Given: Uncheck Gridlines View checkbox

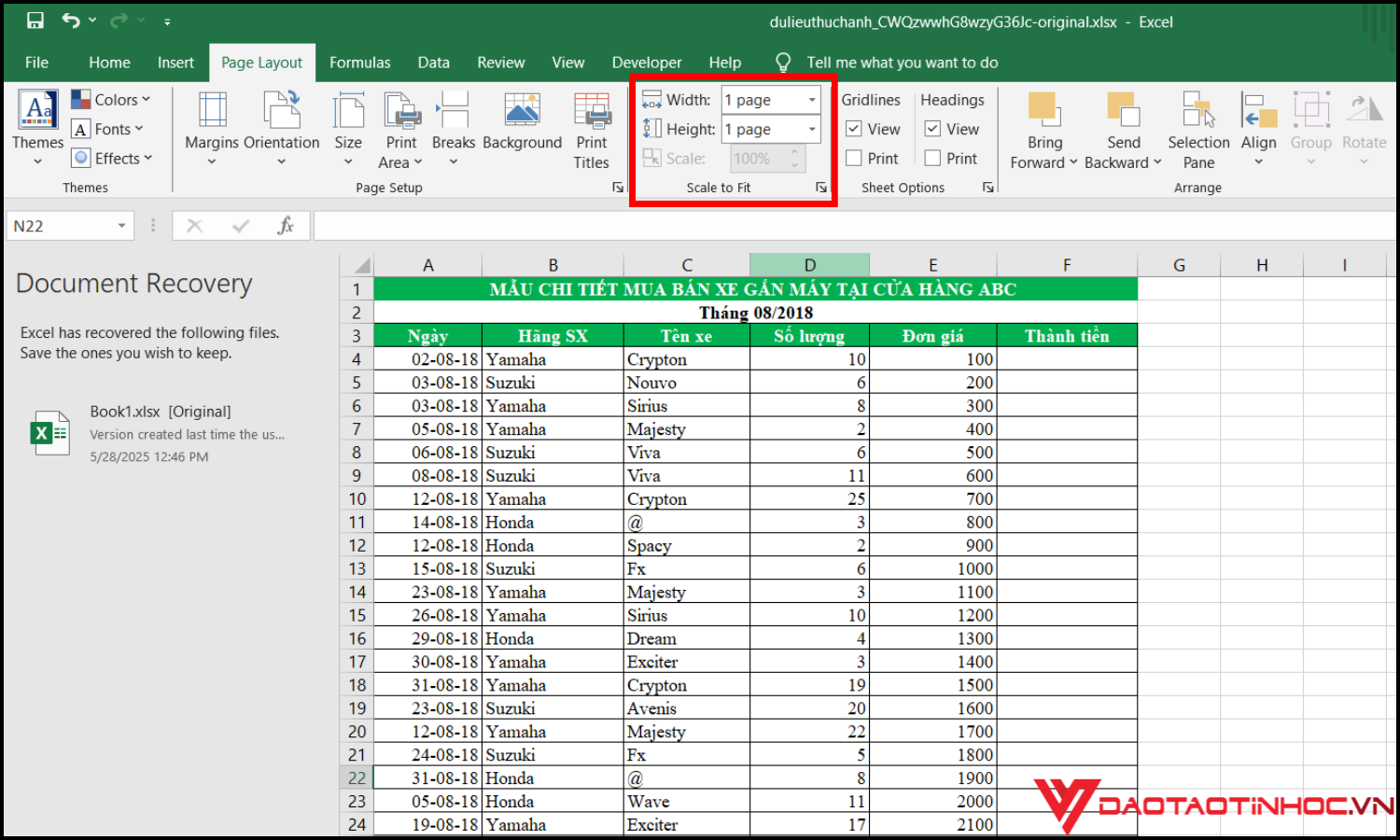Looking at the screenshot, I should click(x=854, y=129).
